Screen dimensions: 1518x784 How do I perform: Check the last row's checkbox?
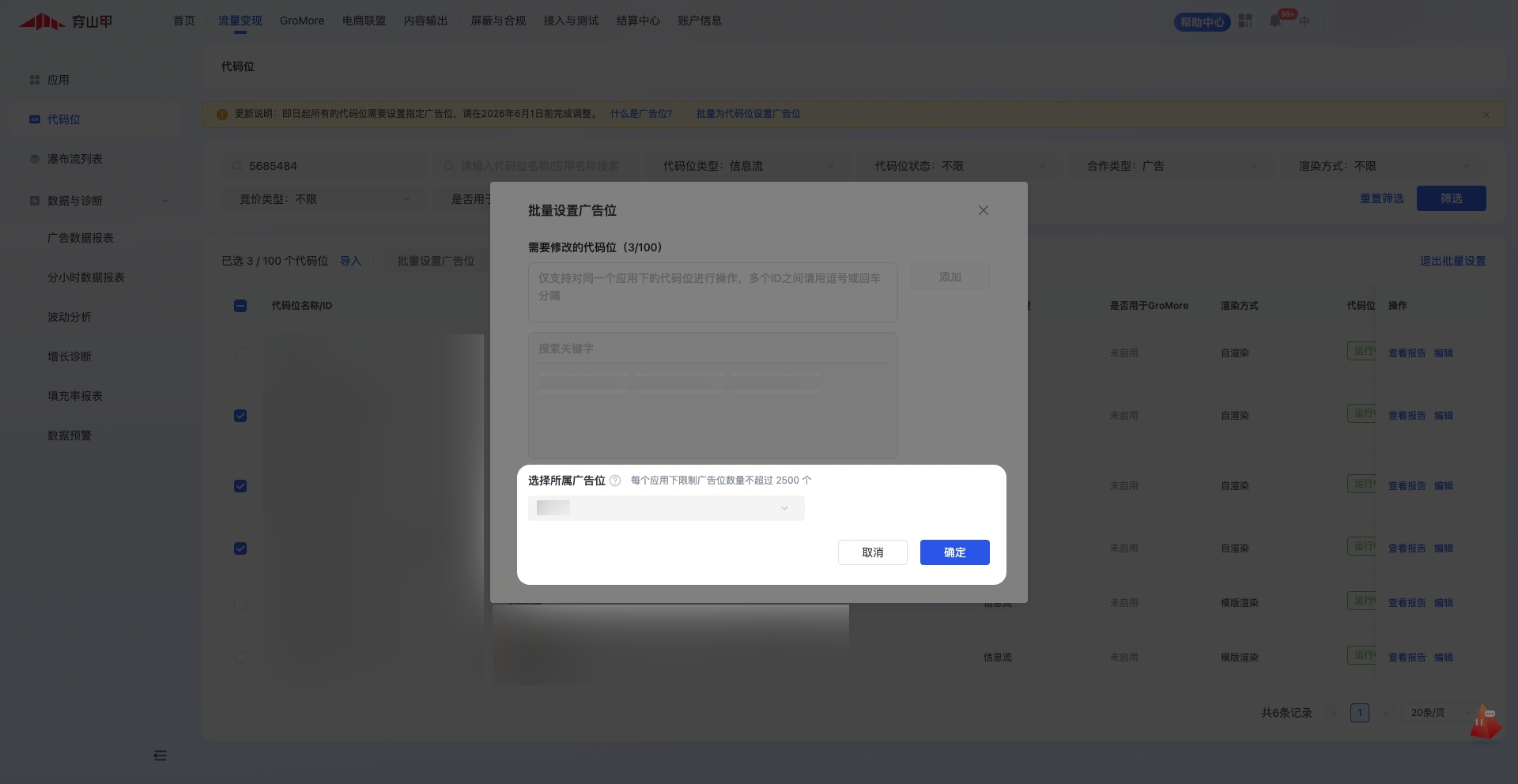[240, 658]
